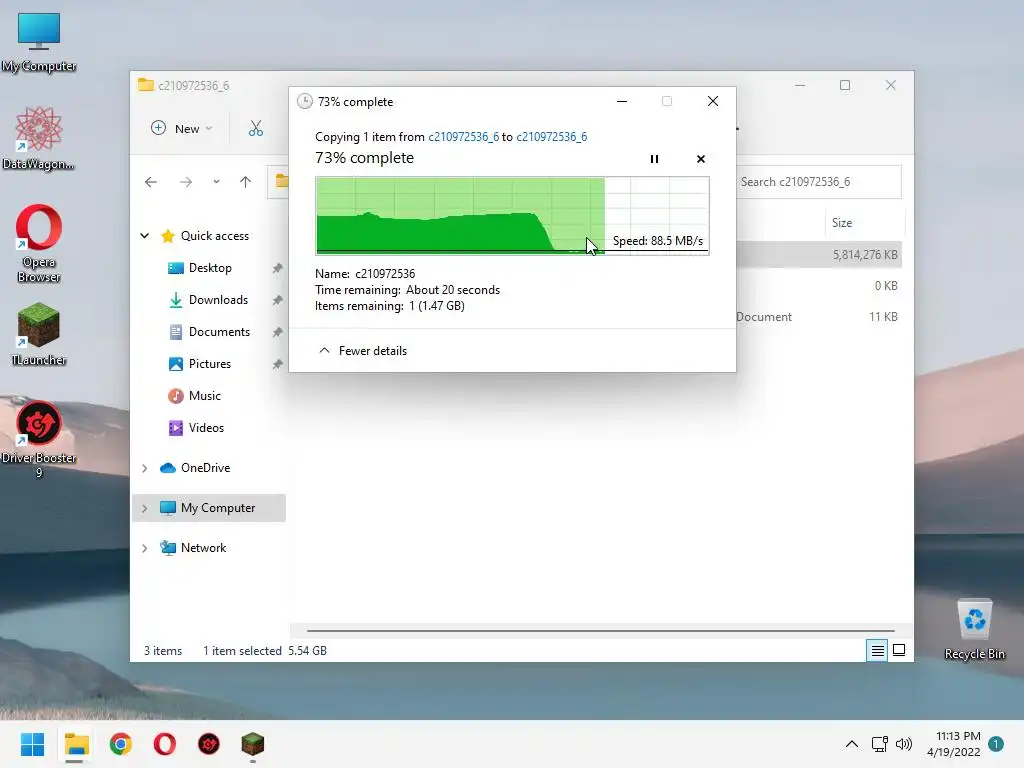Expand the My Computer tree node
The height and width of the screenshot is (768, 1024).
point(144,508)
